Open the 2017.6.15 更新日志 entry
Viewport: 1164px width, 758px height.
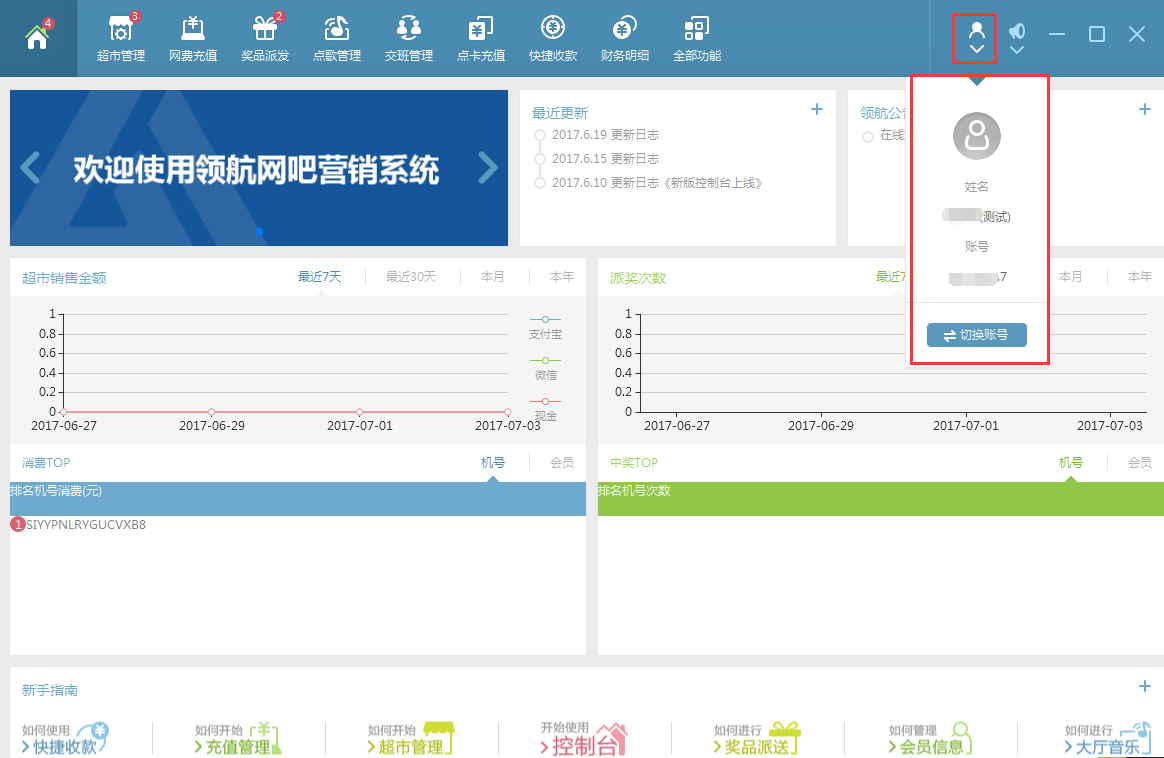[605, 158]
